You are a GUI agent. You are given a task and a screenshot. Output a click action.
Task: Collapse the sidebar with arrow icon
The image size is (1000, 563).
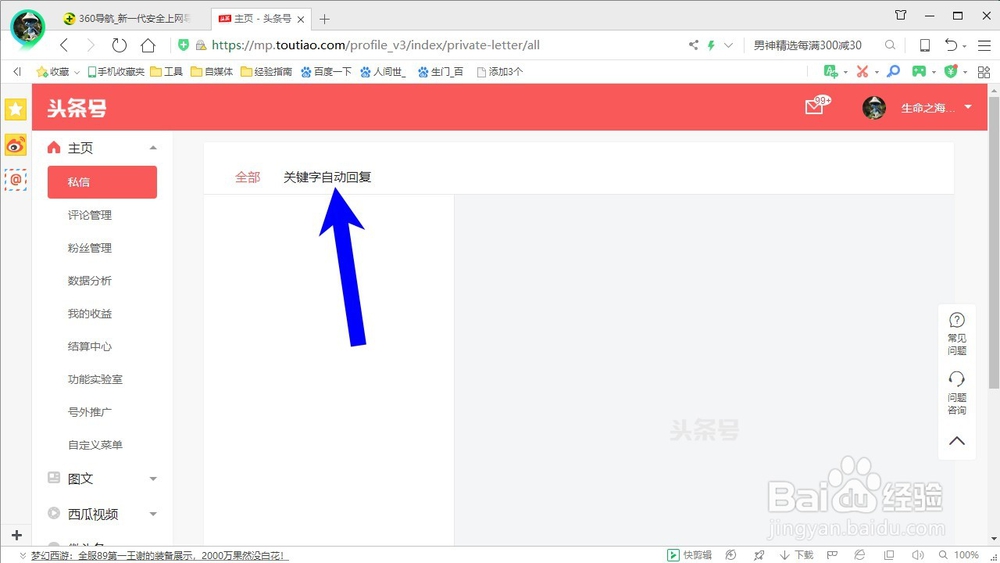pos(17,71)
